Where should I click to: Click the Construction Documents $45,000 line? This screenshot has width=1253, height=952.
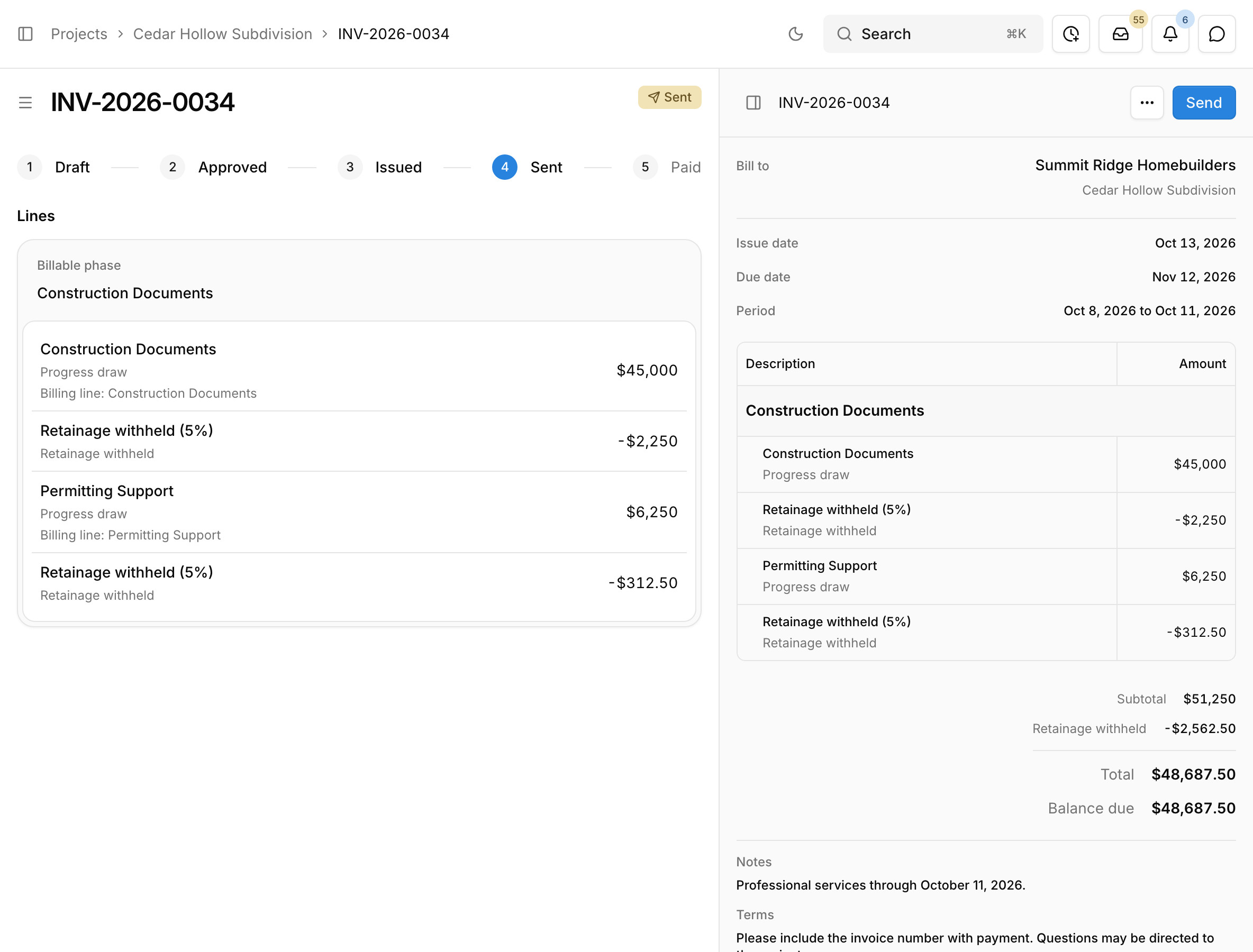[359, 371]
